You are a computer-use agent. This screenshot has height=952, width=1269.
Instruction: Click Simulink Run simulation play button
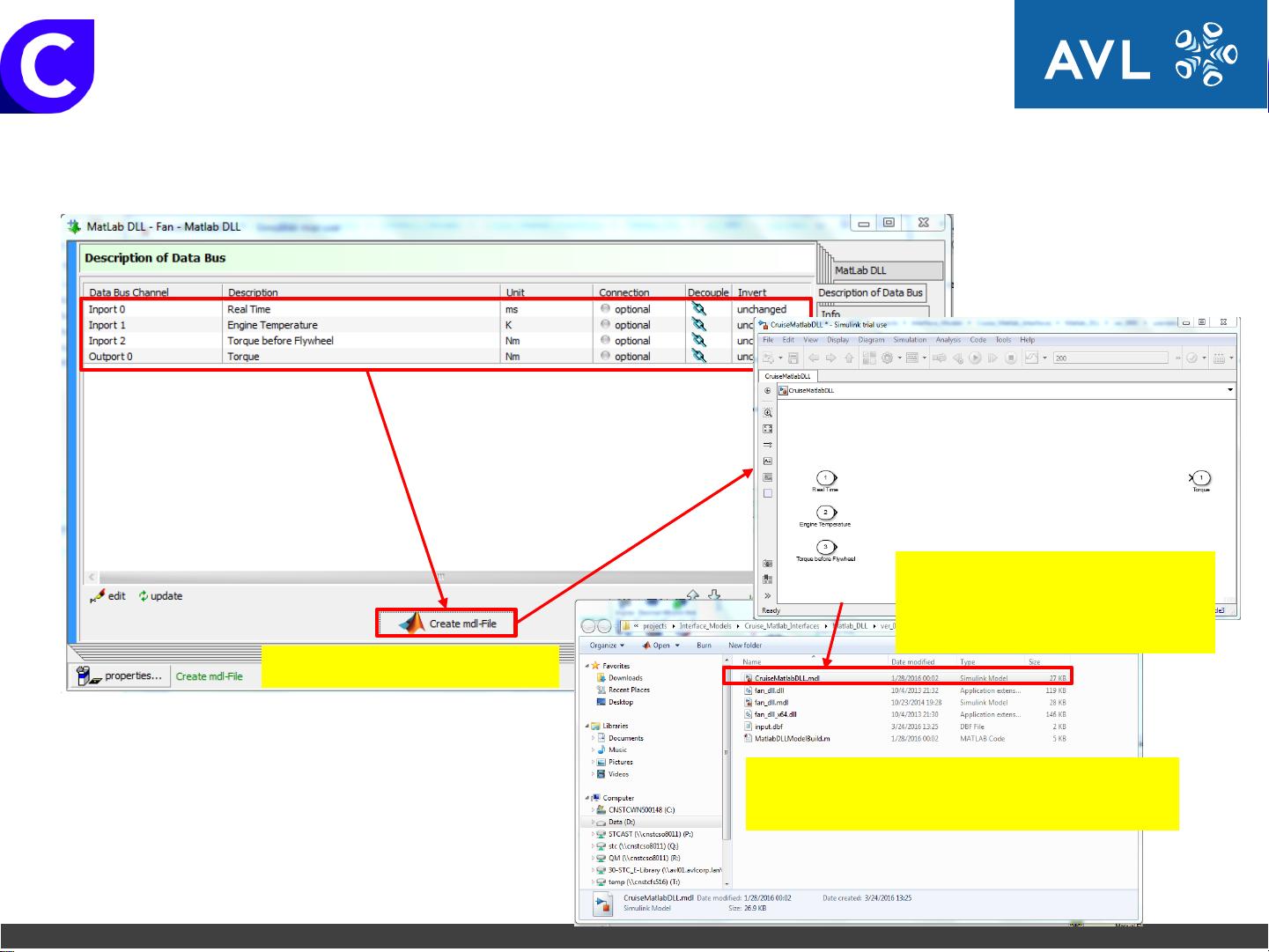975,358
